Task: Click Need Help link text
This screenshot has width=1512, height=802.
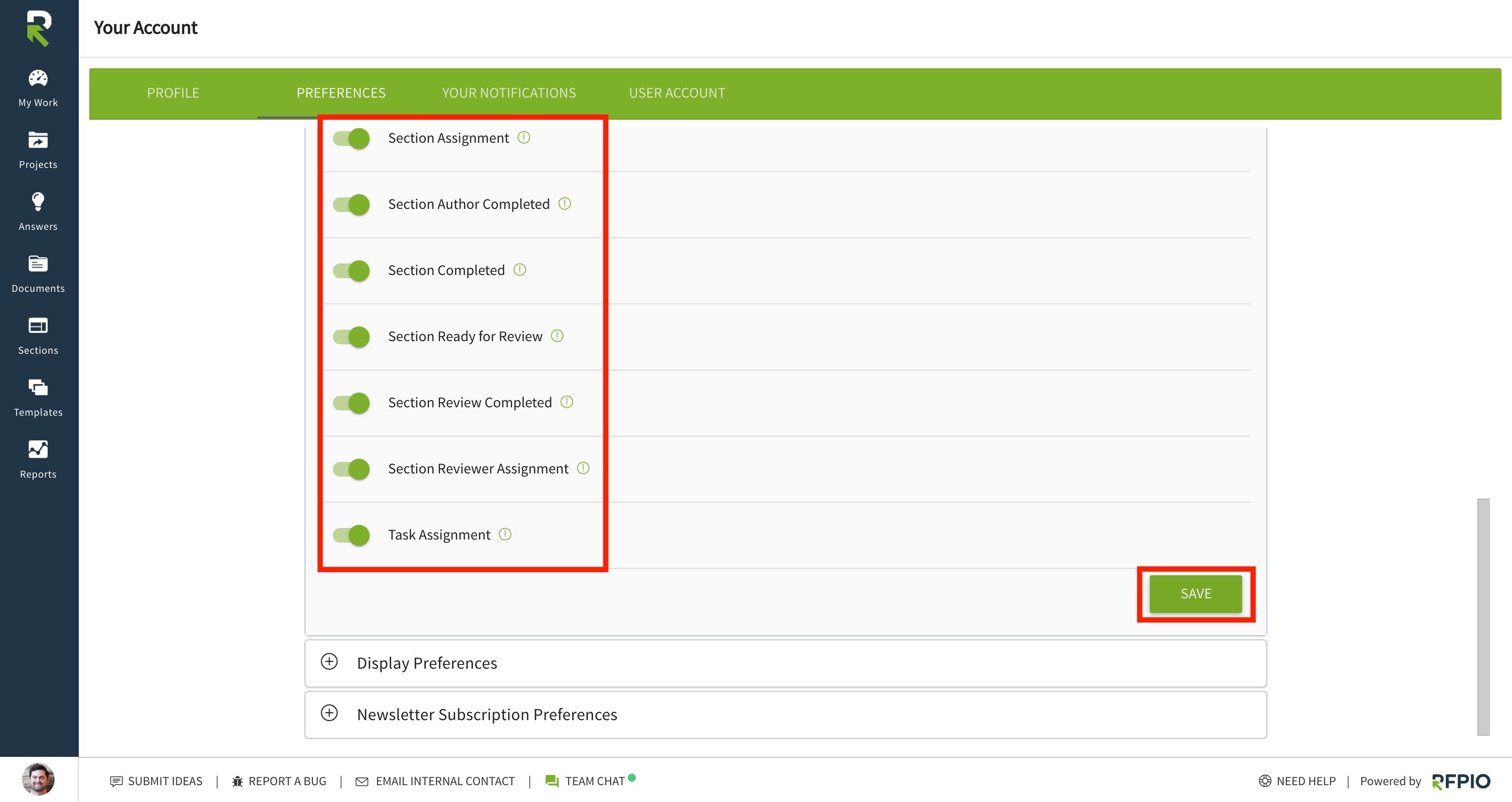Action: point(1306,782)
